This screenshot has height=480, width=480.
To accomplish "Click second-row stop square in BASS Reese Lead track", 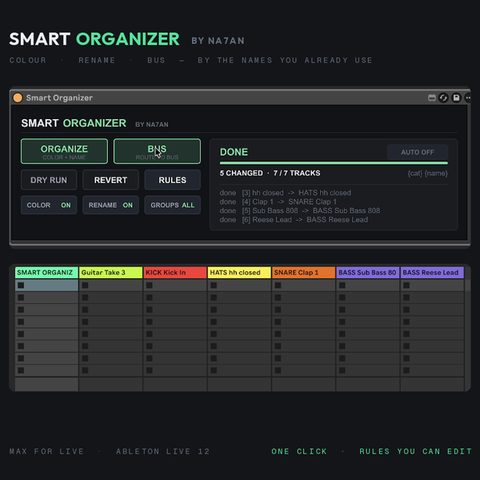I will tap(406, 297).
